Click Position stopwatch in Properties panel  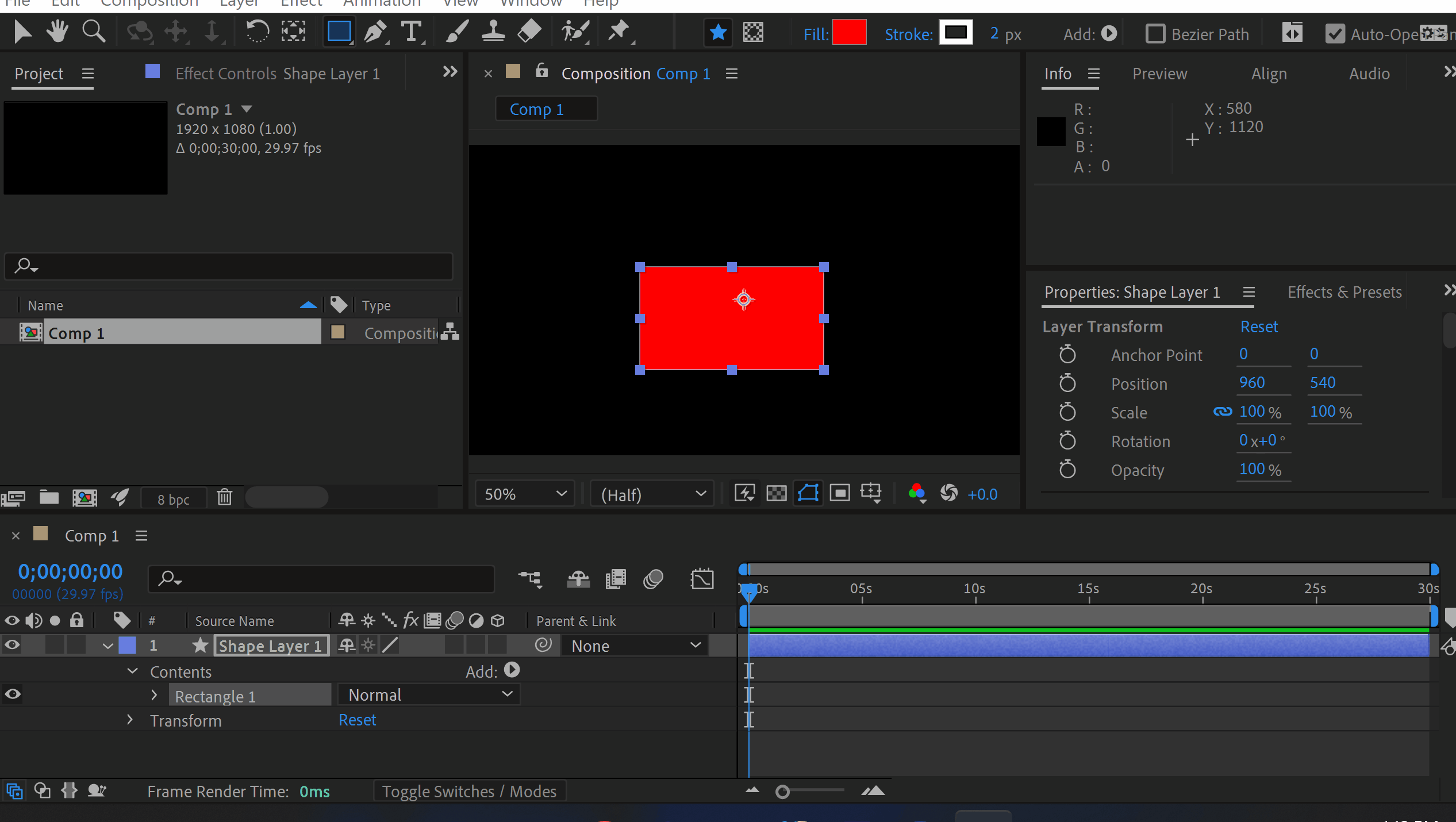click(x=1067, y=383)
